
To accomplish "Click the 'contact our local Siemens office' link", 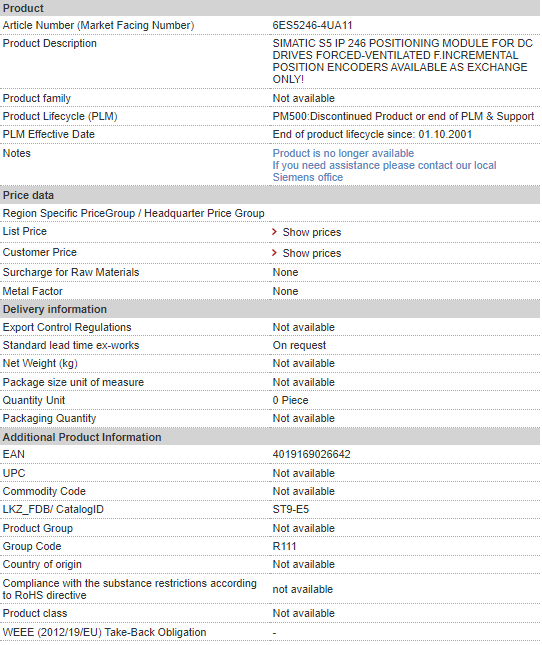I will pos(384,171).
